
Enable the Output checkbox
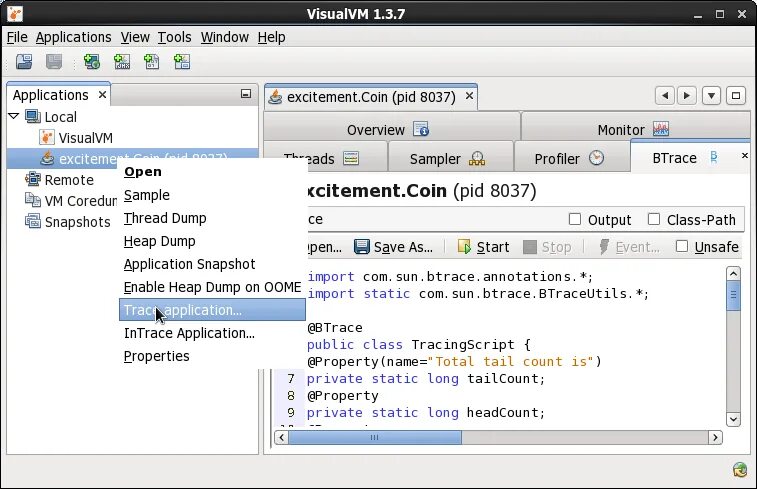click(x=575, y=219)
